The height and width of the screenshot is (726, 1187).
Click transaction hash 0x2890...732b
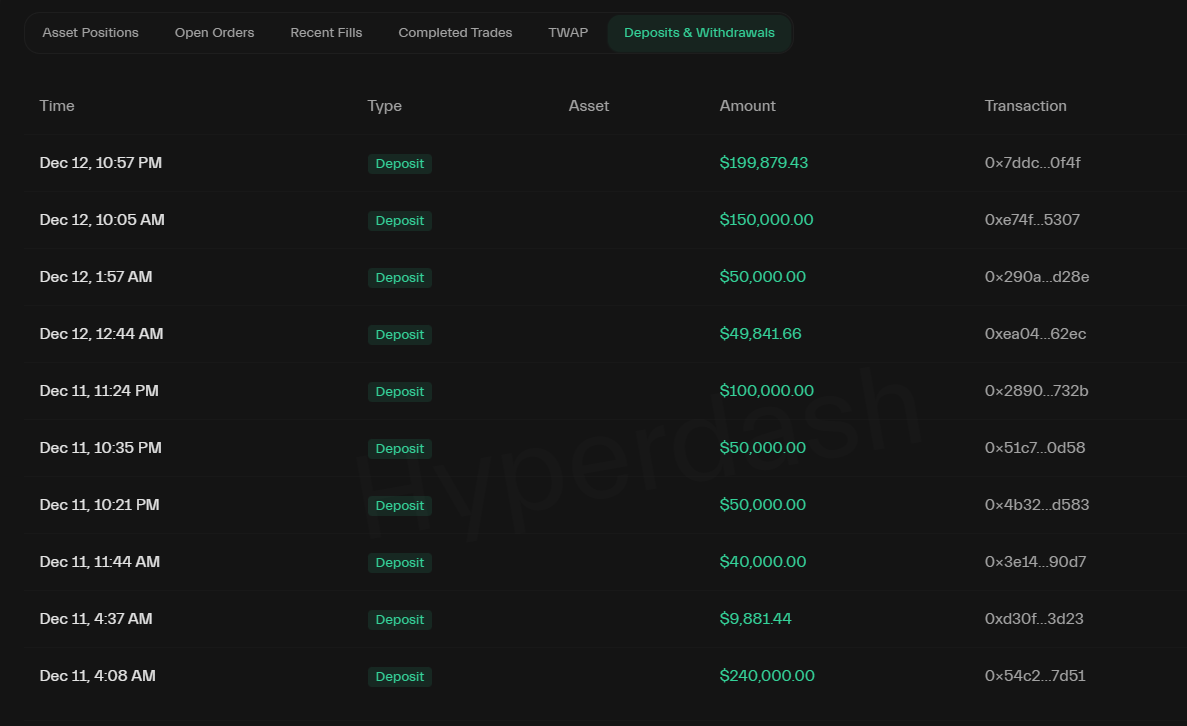1036,391
